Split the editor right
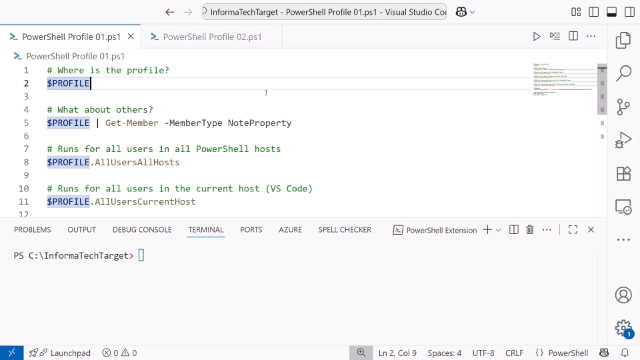The height and width of the screenshot is (360, 640). 573,36
